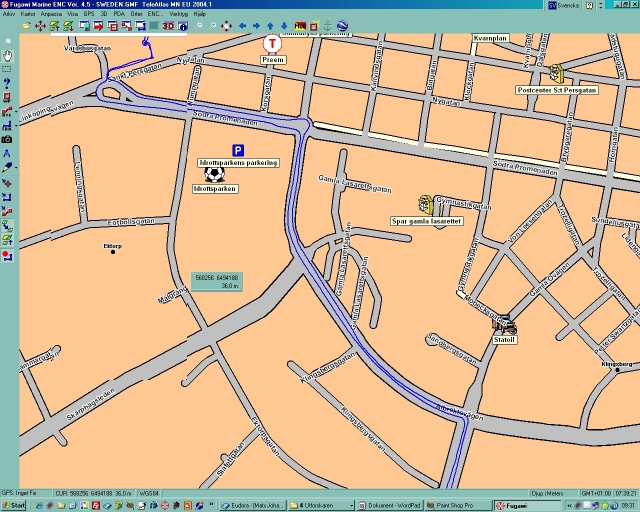This screenshot has width=640, height=512.
Task: Open the Visa menu
Action: click(x=72, y=14)
